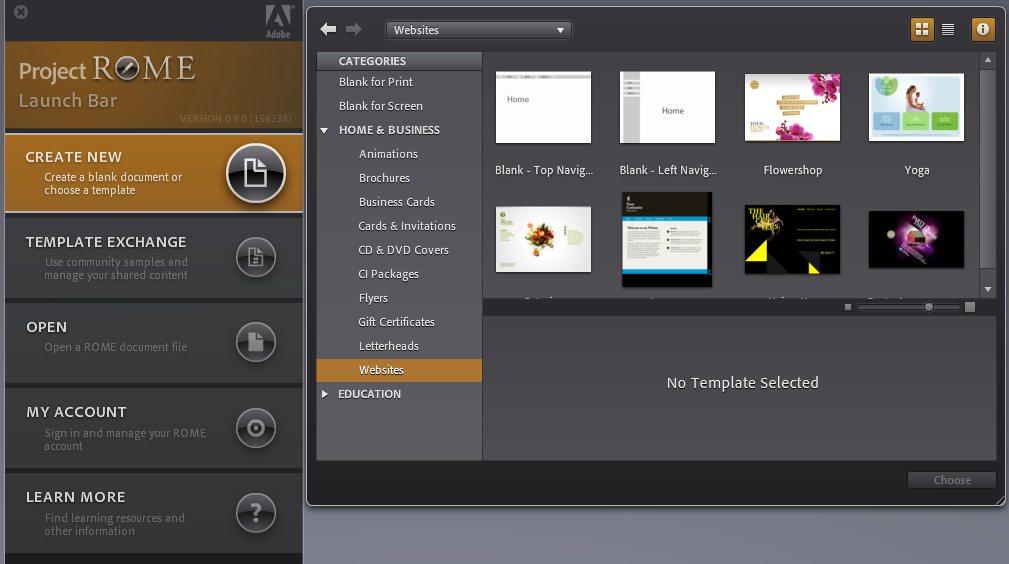Click the large thumbnail size icon

[x=970, y=307]
